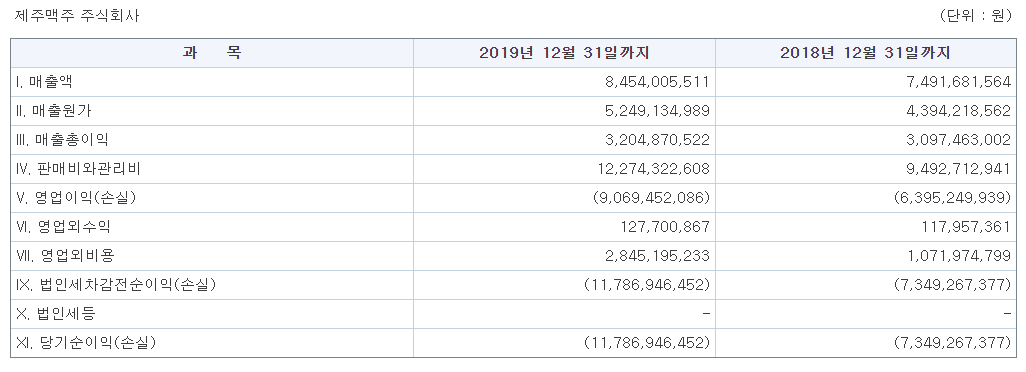Click row label XI. 당기순이익(손실)

(x=85, y=342)
